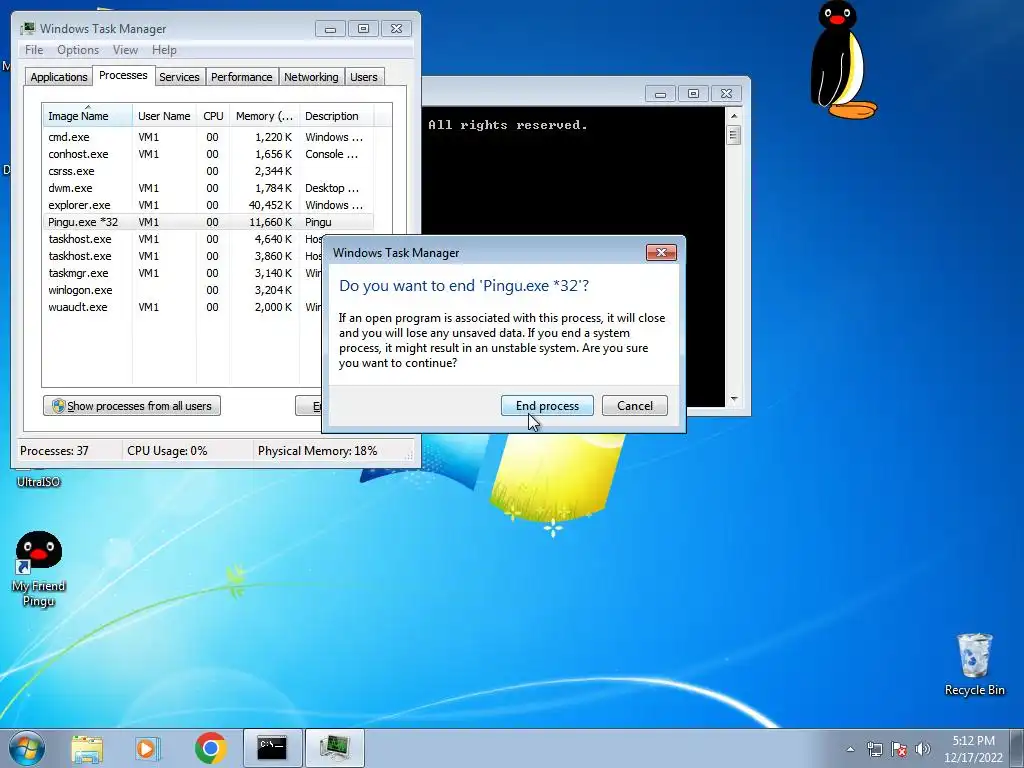Sort processes by Image Name column
The width and height of the screenshot is (1024, 768).
click(88, 116)
